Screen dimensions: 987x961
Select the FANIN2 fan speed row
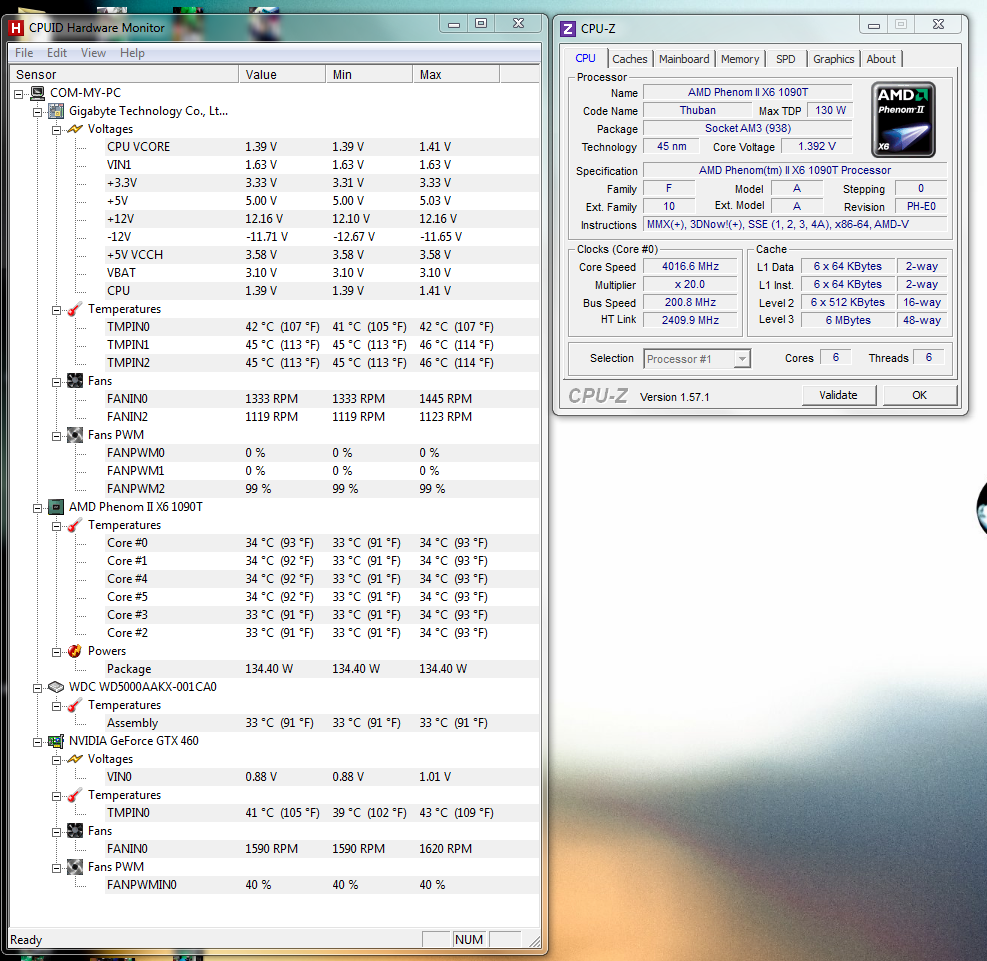click(322, 417)
